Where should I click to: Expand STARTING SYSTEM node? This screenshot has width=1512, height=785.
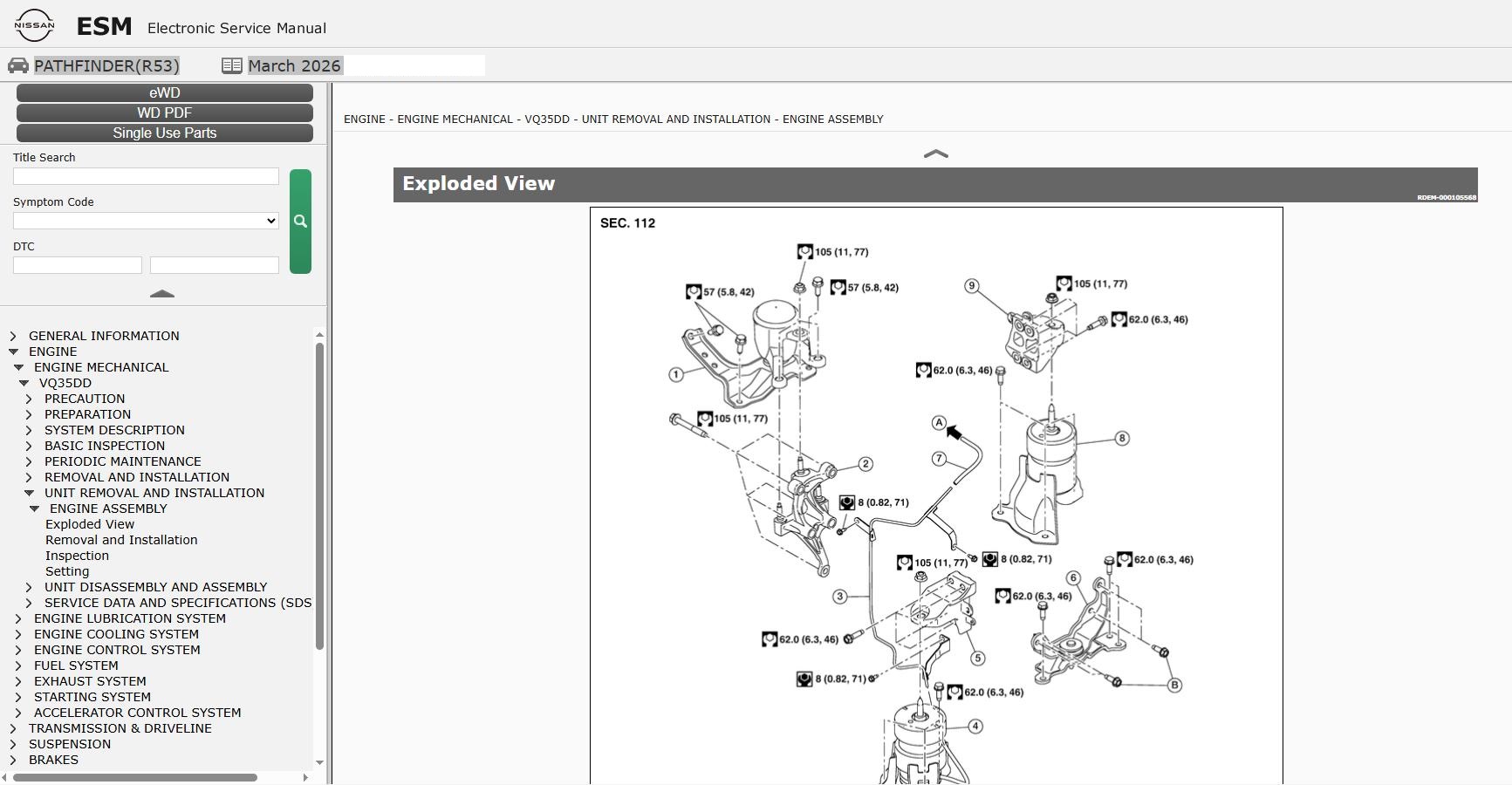point(18,697)
